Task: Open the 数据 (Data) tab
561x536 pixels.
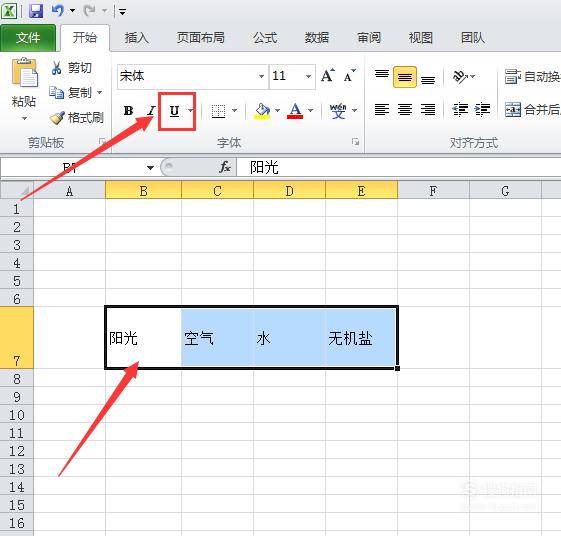Action: 317,38
